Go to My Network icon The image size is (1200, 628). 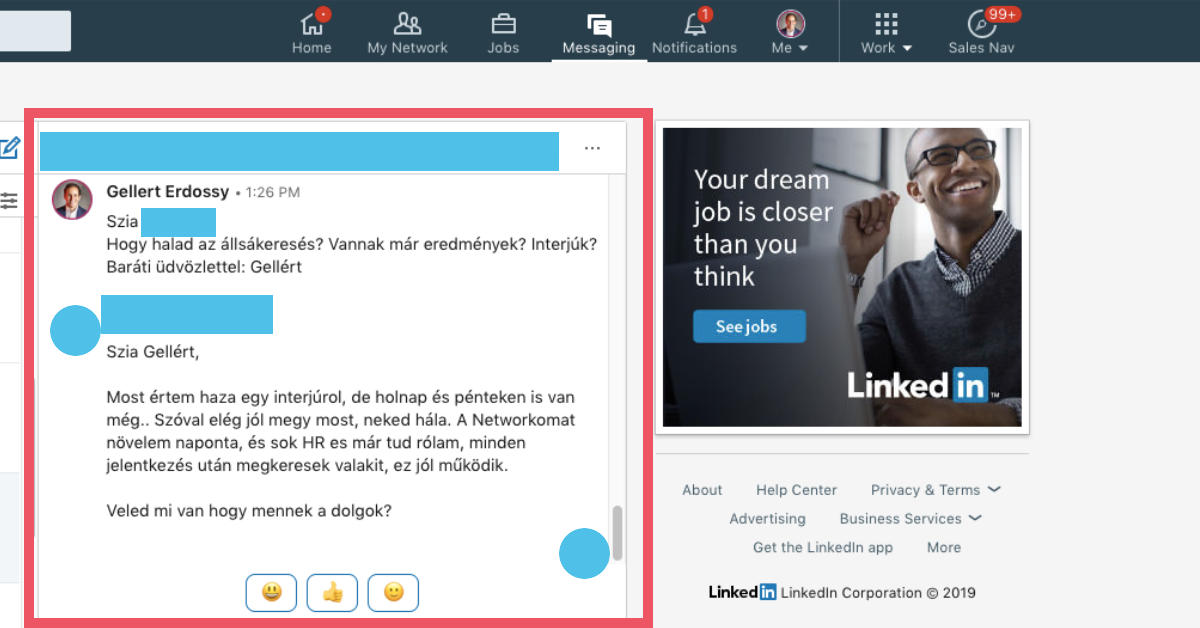[x=407, y=23]
